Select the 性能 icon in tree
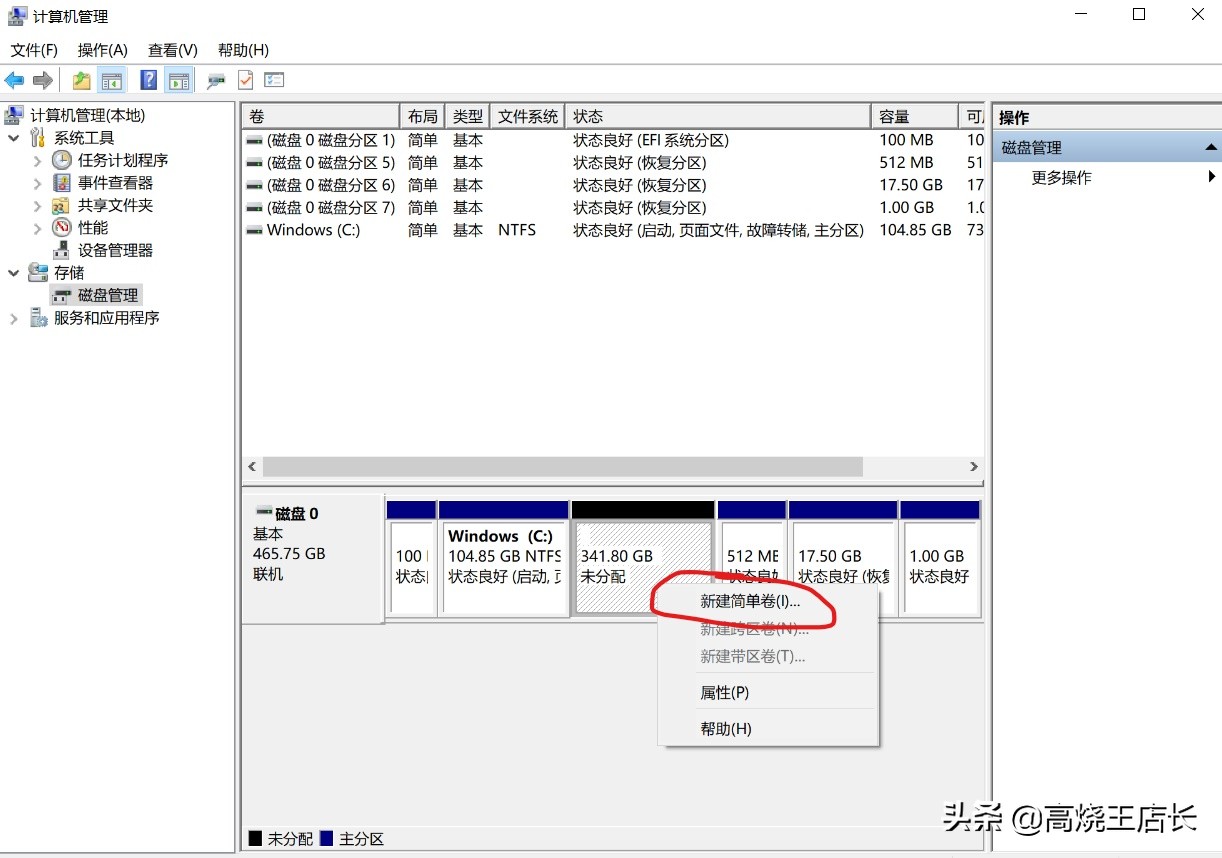The width and height of the screenshot is (1222, 858). pyautogui.click(x=62, y=228)
